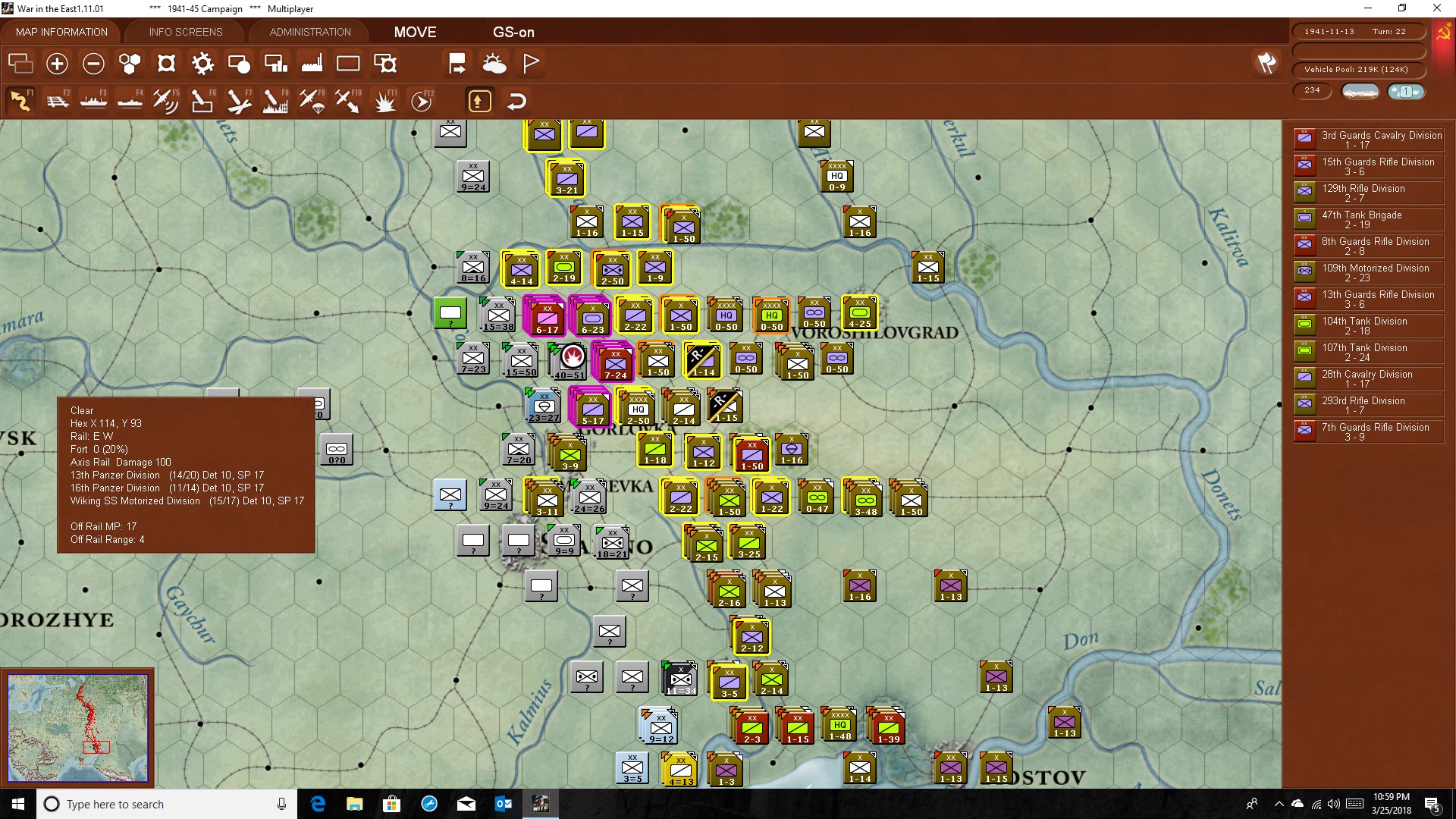Viewport: 1456px width, 819px height.
Task: Click the date and Turn 22 display
Action: coord(1358,32)
